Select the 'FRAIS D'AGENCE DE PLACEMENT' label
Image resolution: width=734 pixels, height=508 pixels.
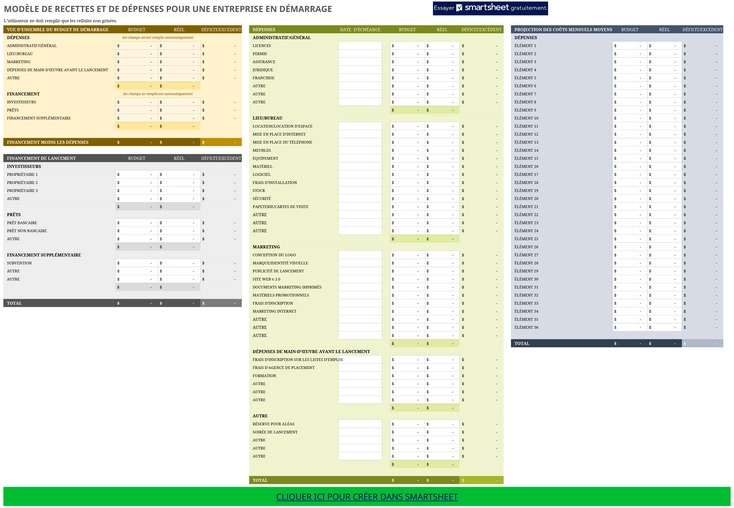click(284, 368)
